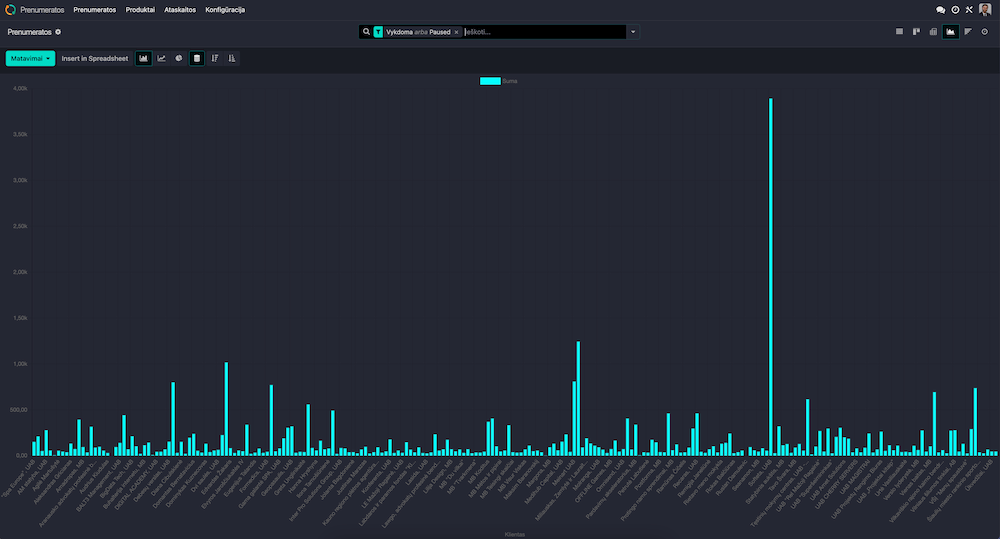Switch to the pivot view
The image size is (1000, 539).
pos(933,32)
